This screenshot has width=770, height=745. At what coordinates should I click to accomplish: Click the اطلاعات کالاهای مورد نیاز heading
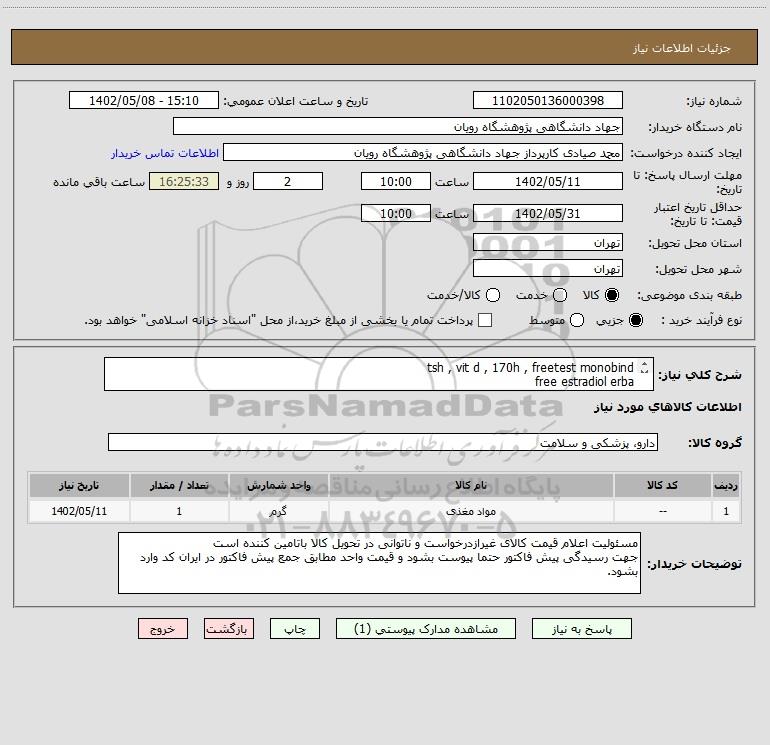pos(667,407)
